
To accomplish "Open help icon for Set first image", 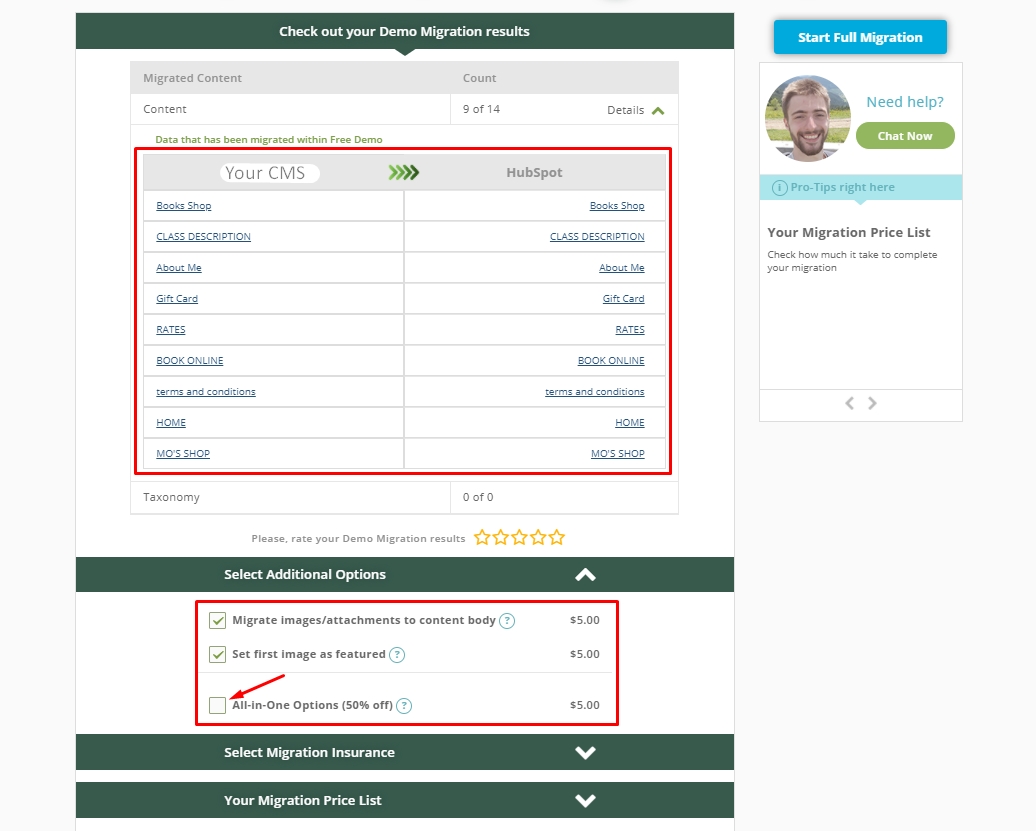I will click(x=396, y=655).
